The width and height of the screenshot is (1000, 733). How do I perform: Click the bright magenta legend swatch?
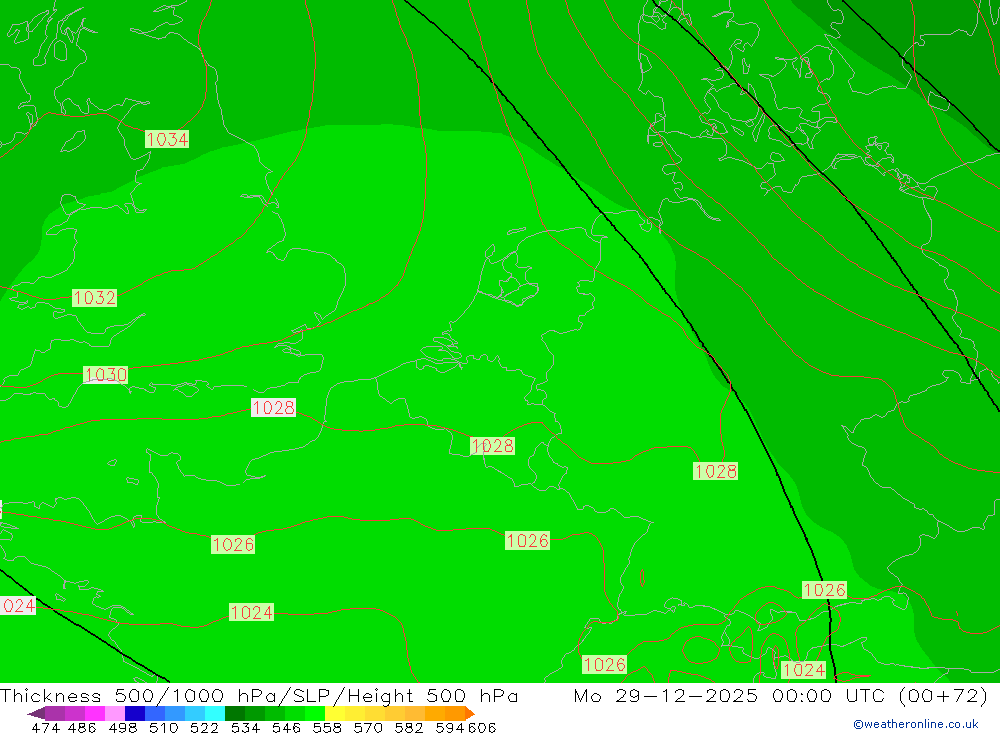[x=94, y=713]
